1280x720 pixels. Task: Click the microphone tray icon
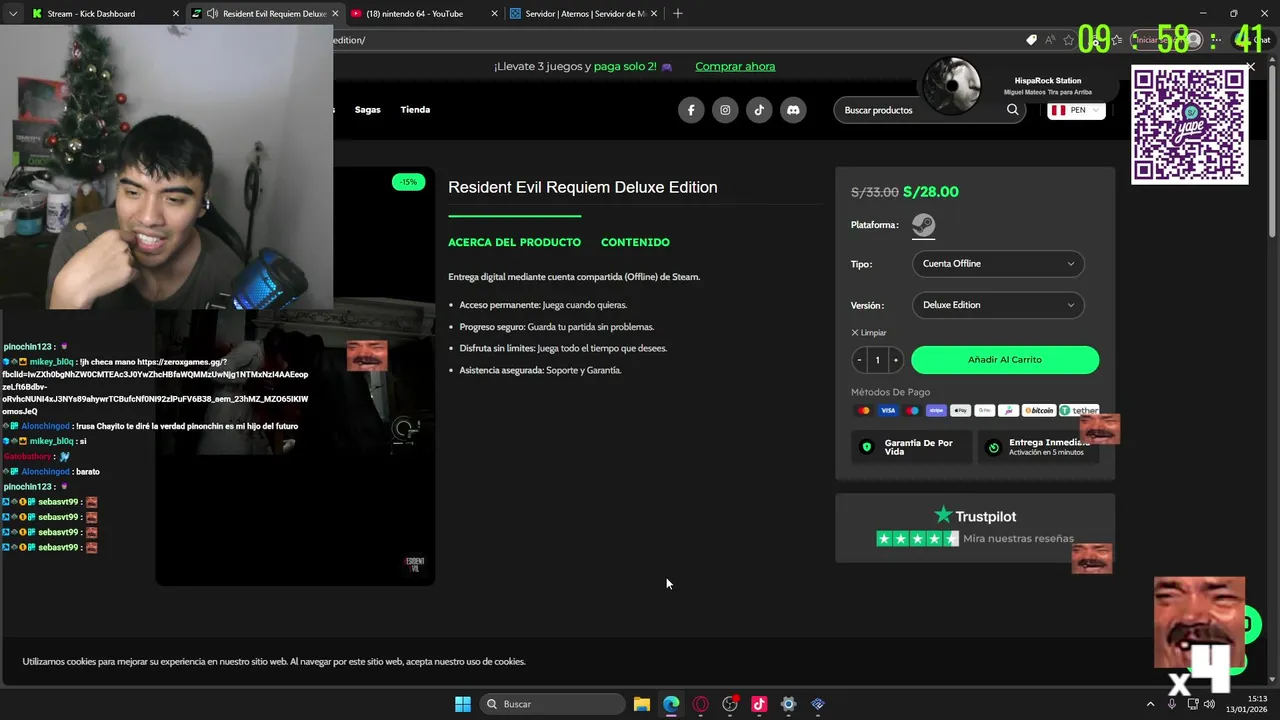click(1172, 704)
